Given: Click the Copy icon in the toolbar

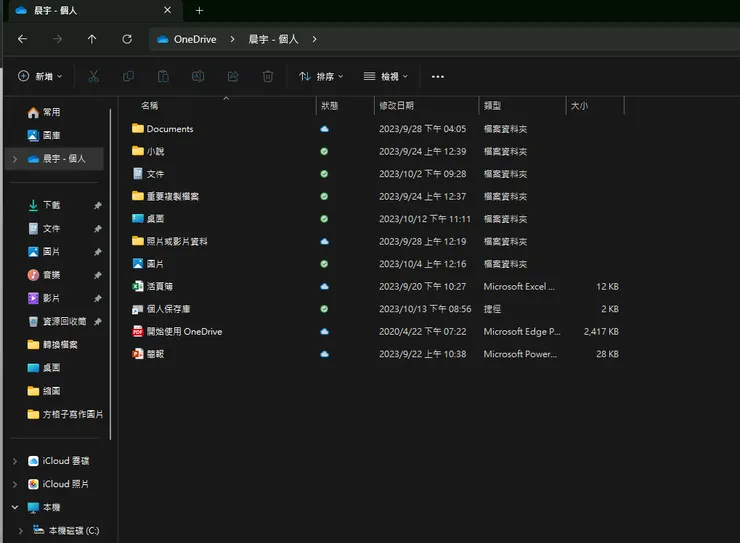Looking at the screenshot, I should click(x=128, y=76).
